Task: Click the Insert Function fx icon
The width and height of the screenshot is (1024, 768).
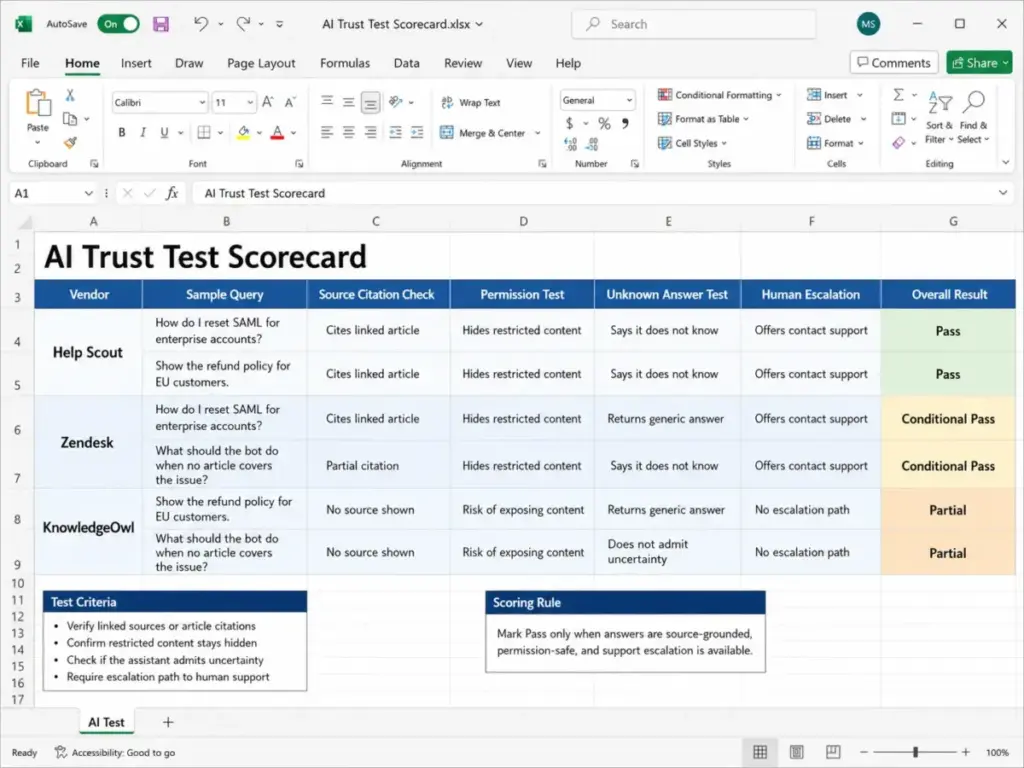Action: point(172,193)
